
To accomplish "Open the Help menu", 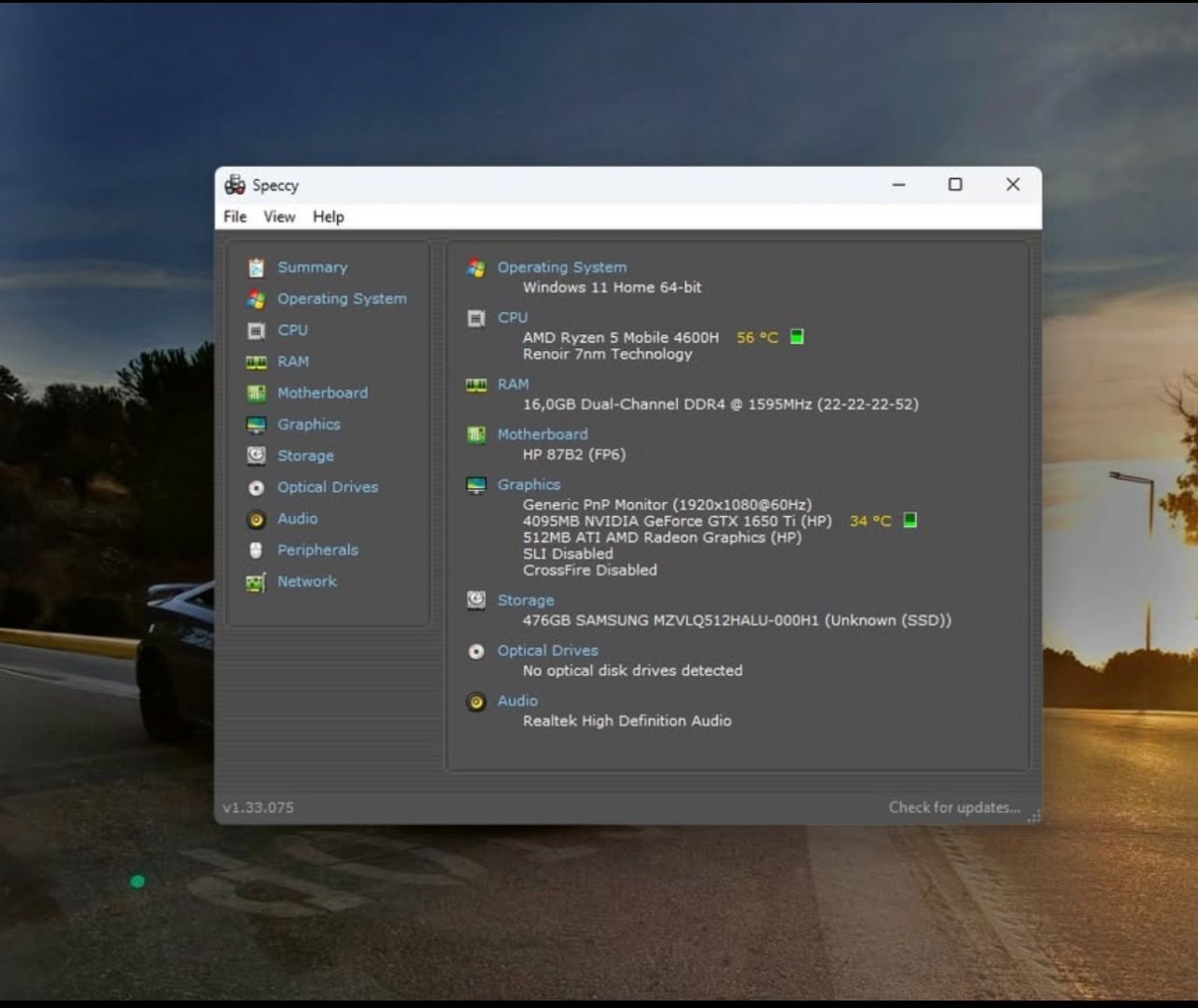I will pos(328,217).
